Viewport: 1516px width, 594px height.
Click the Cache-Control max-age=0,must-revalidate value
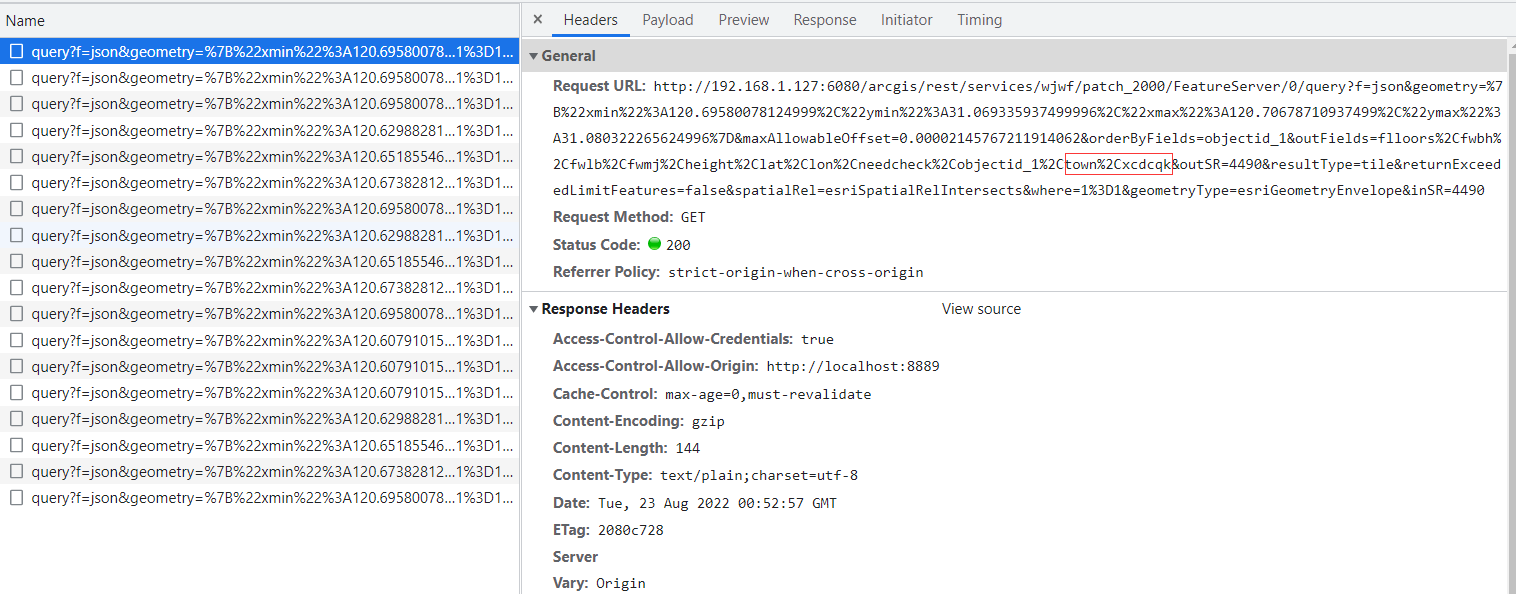click(x=768, y=394)
